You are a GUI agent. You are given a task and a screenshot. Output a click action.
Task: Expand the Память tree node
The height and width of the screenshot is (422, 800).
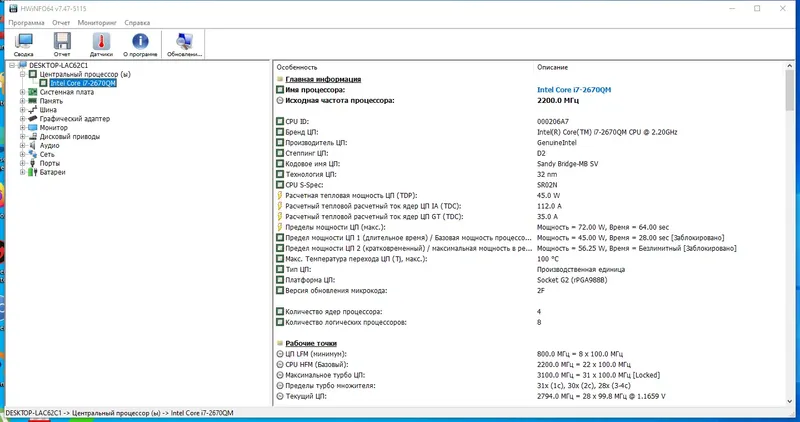pos(22,101)
